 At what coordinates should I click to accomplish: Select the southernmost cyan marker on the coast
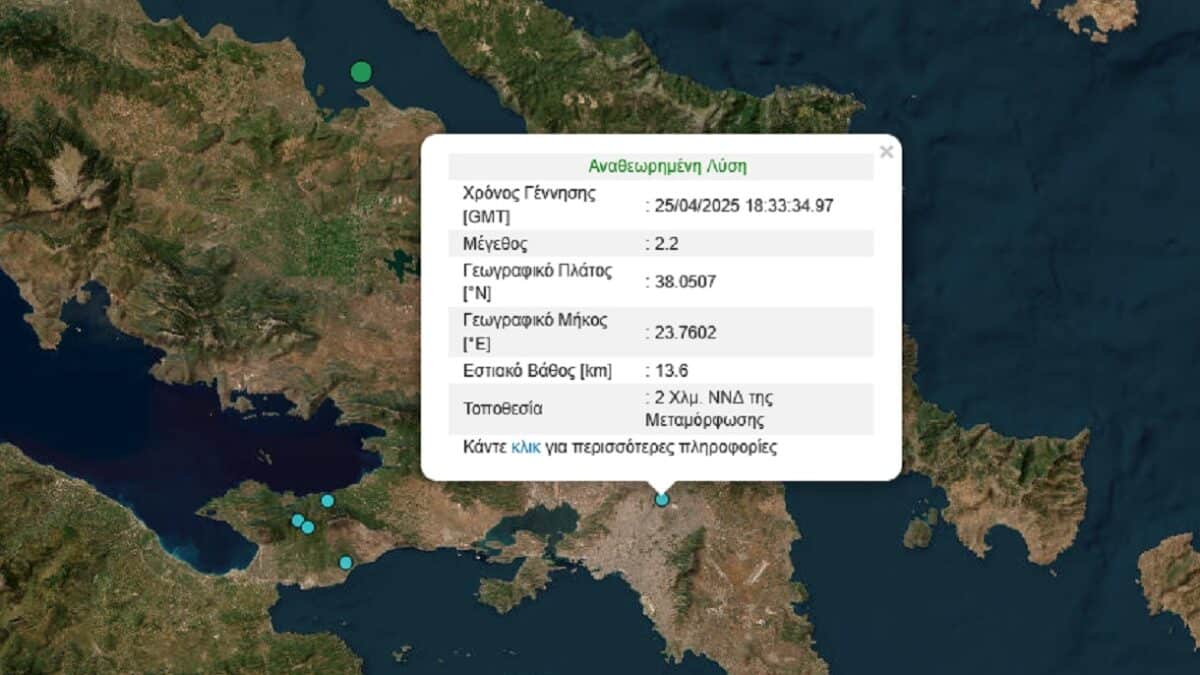[345, 563]
